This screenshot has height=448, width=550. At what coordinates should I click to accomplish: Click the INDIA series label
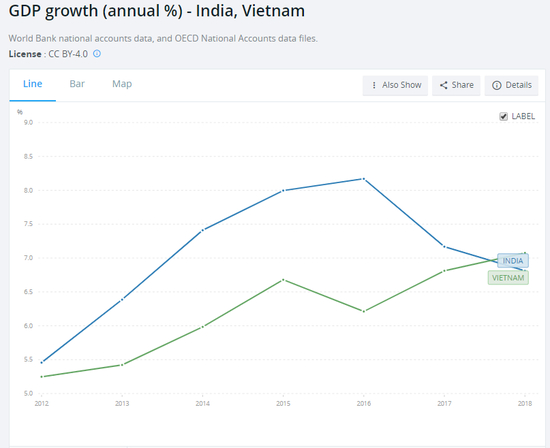click(513, 261)
